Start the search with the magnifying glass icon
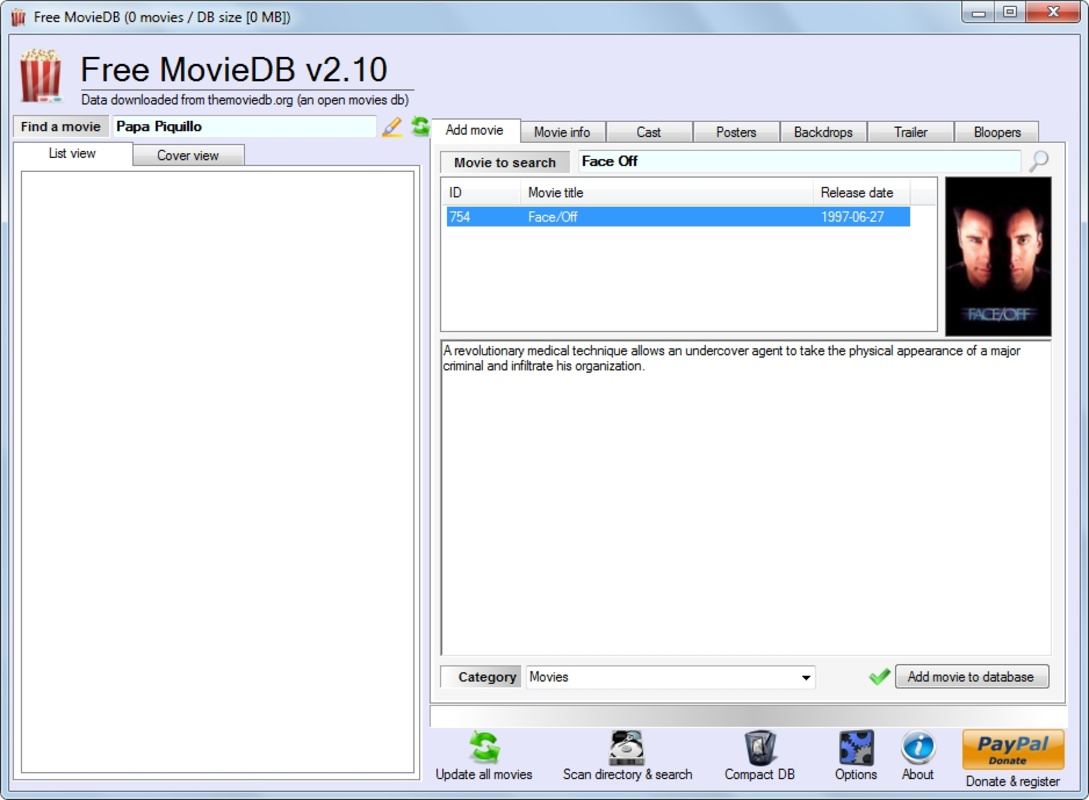 click(x=1040, y=160)
